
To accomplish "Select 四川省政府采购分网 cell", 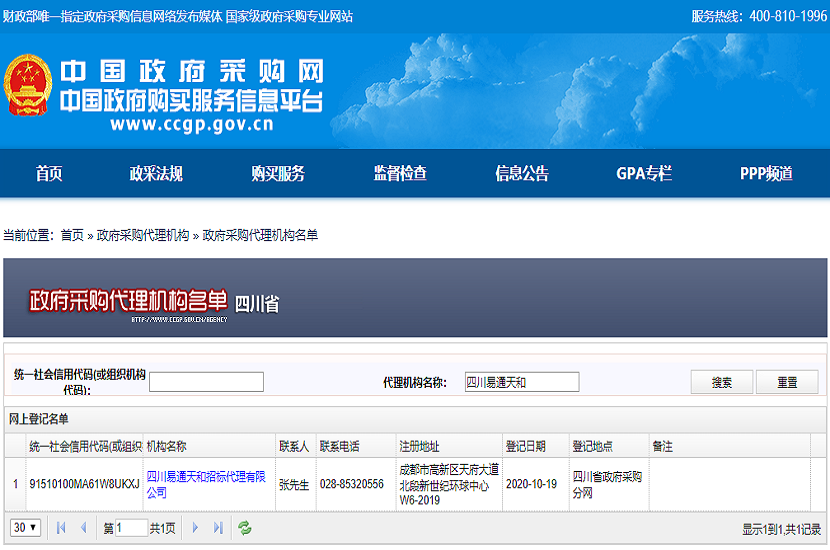I will coord(607,484).
